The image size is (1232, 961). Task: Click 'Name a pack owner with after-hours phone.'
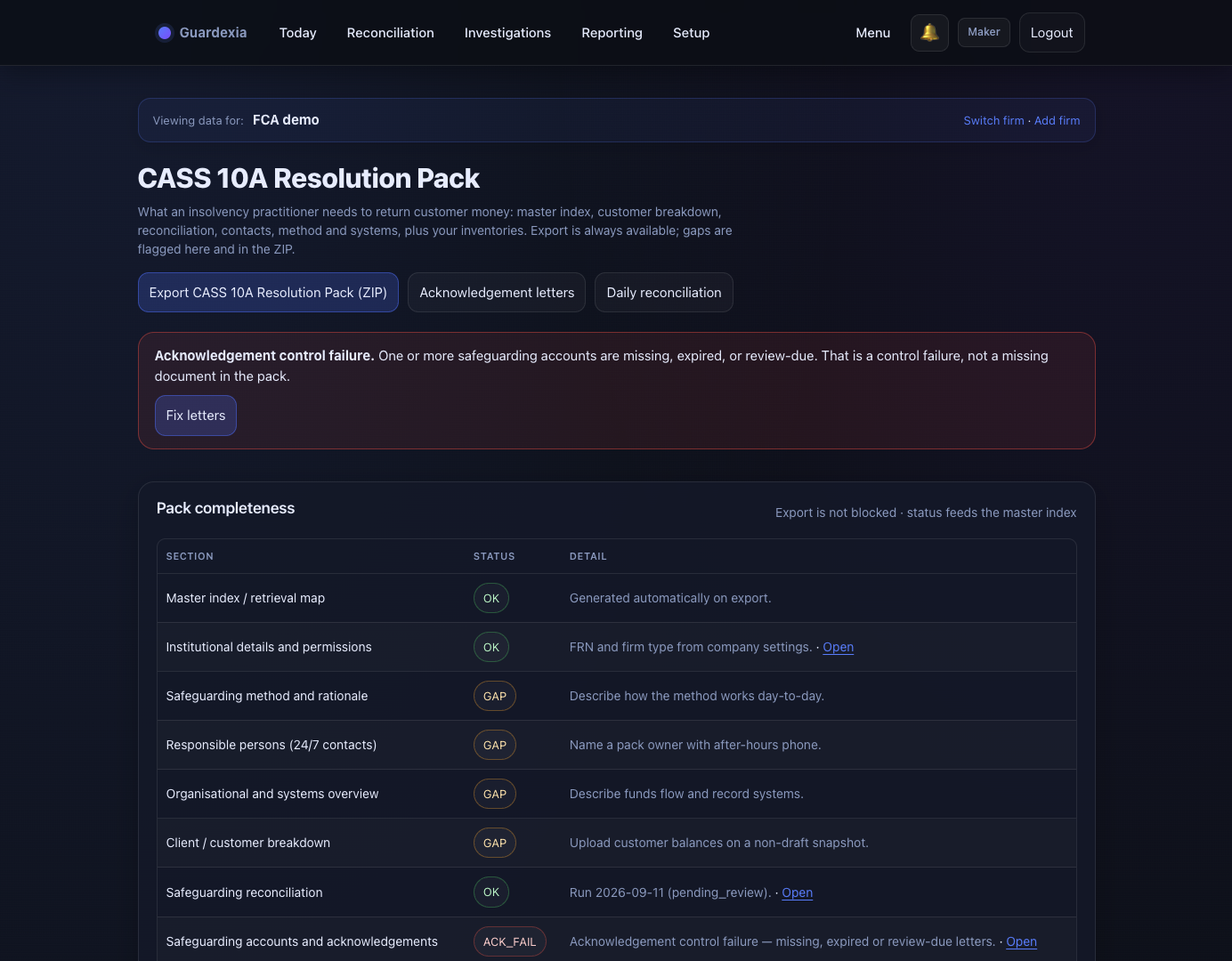point(695,745)
